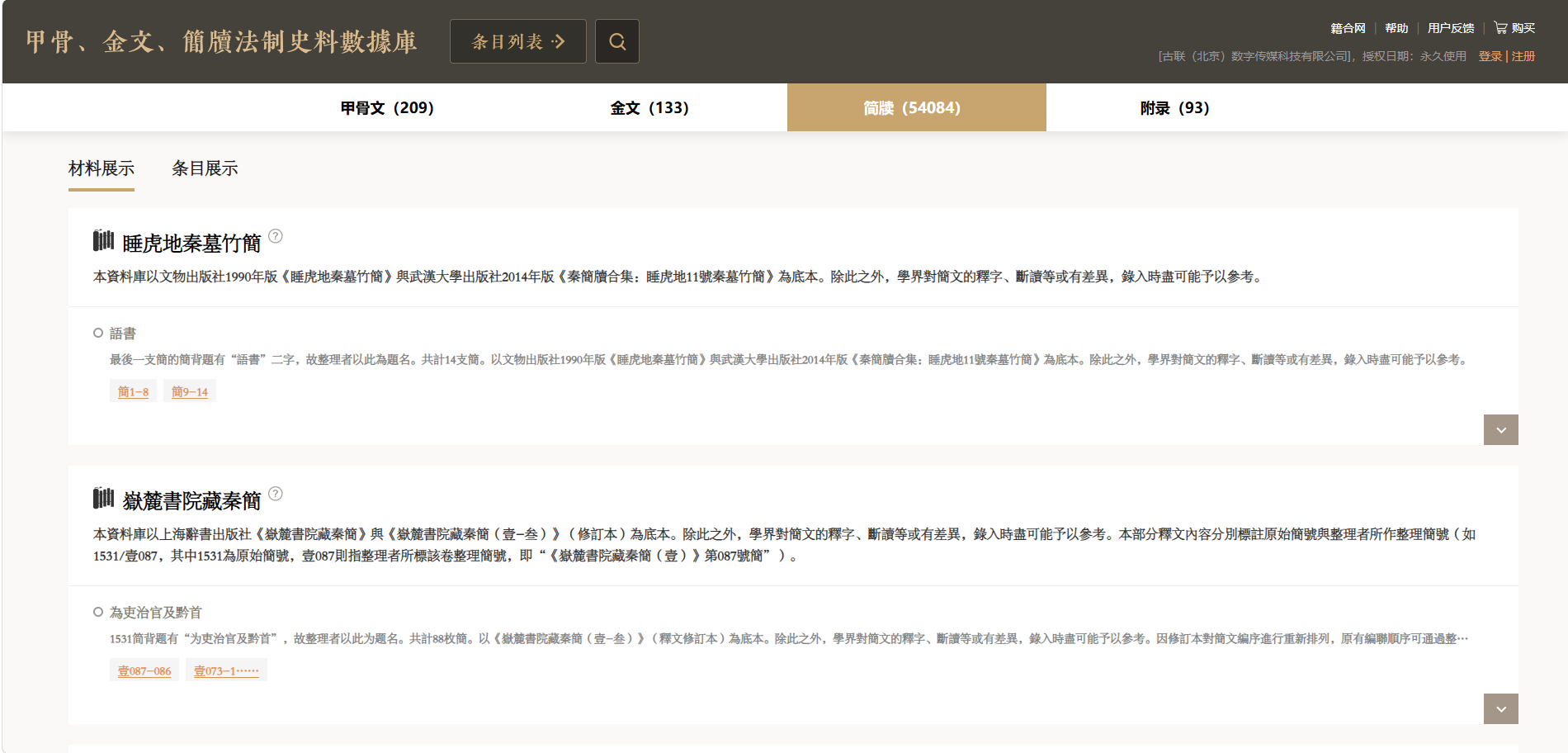Open slip range 簡9-14
The width and height of the screenshot is (1568, 753).
click(190, 391)
